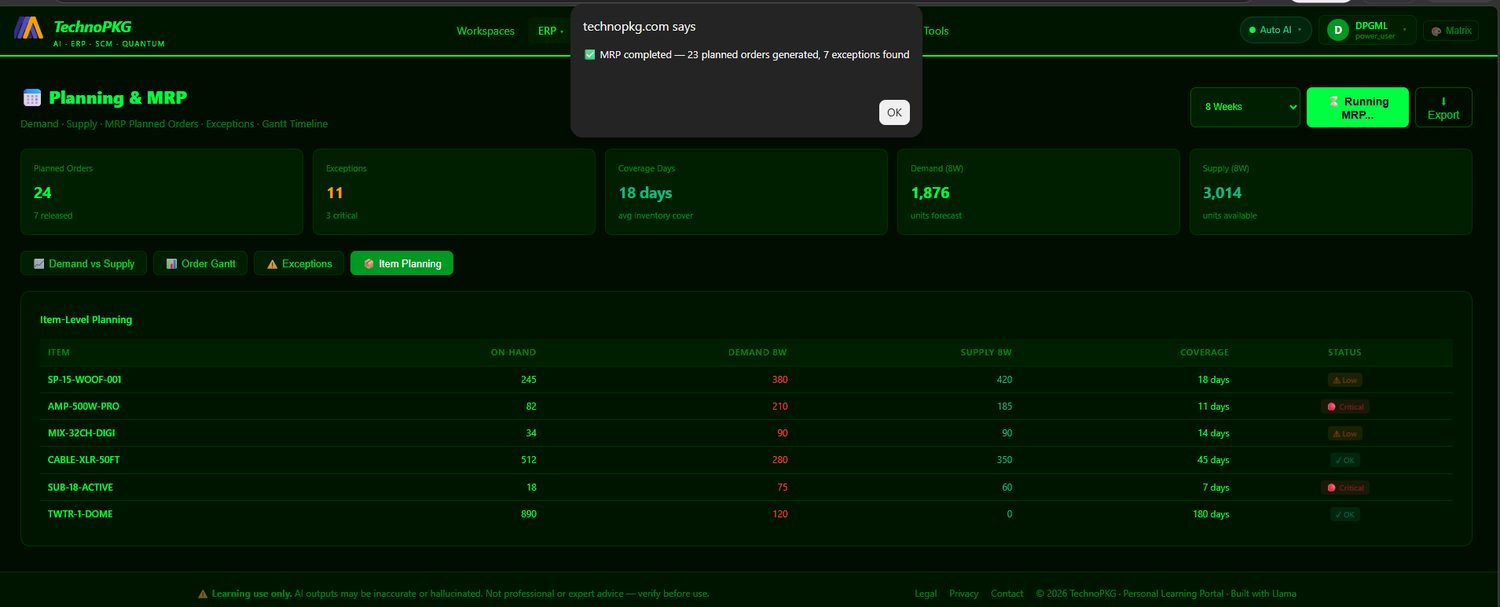Click the DEMAND 8W column header

click(x=757, y=352)
